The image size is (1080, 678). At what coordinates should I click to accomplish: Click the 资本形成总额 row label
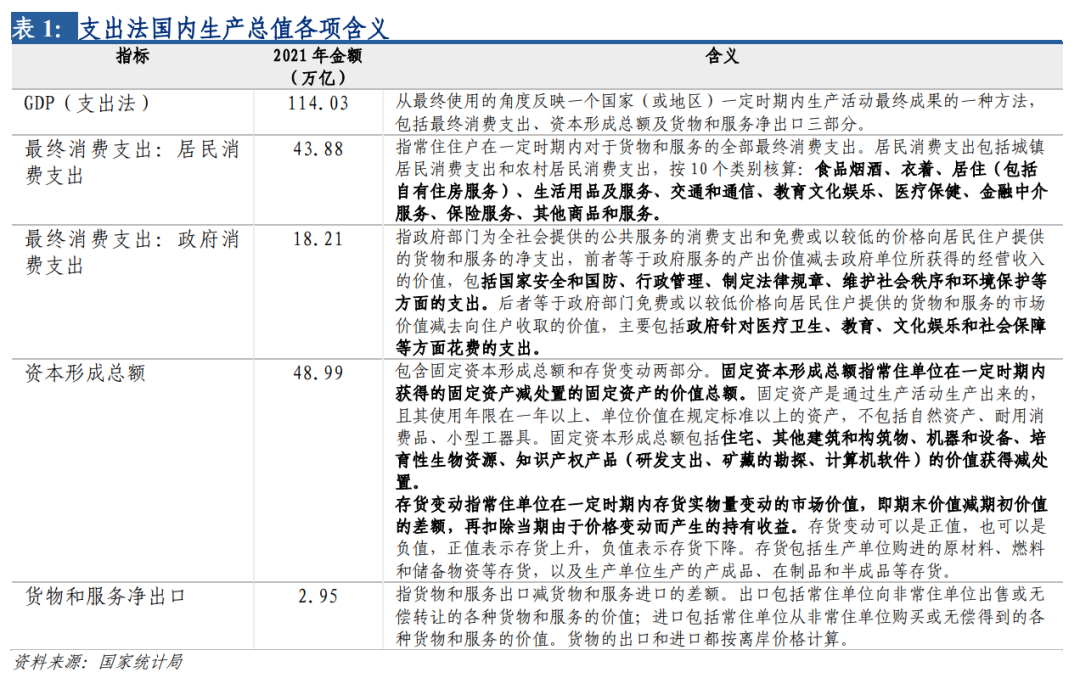85,373
